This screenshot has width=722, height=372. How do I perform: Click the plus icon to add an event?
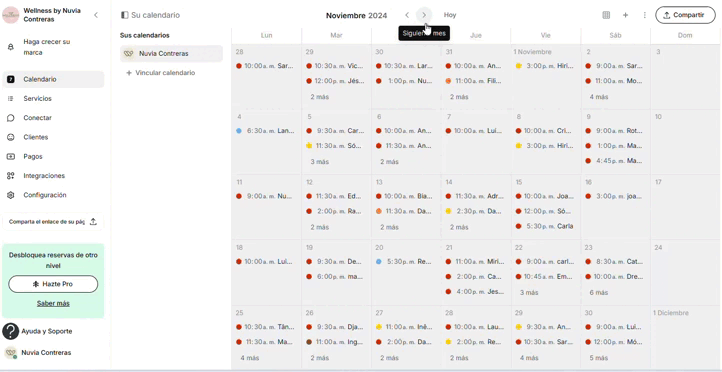[x=625, y=15]
